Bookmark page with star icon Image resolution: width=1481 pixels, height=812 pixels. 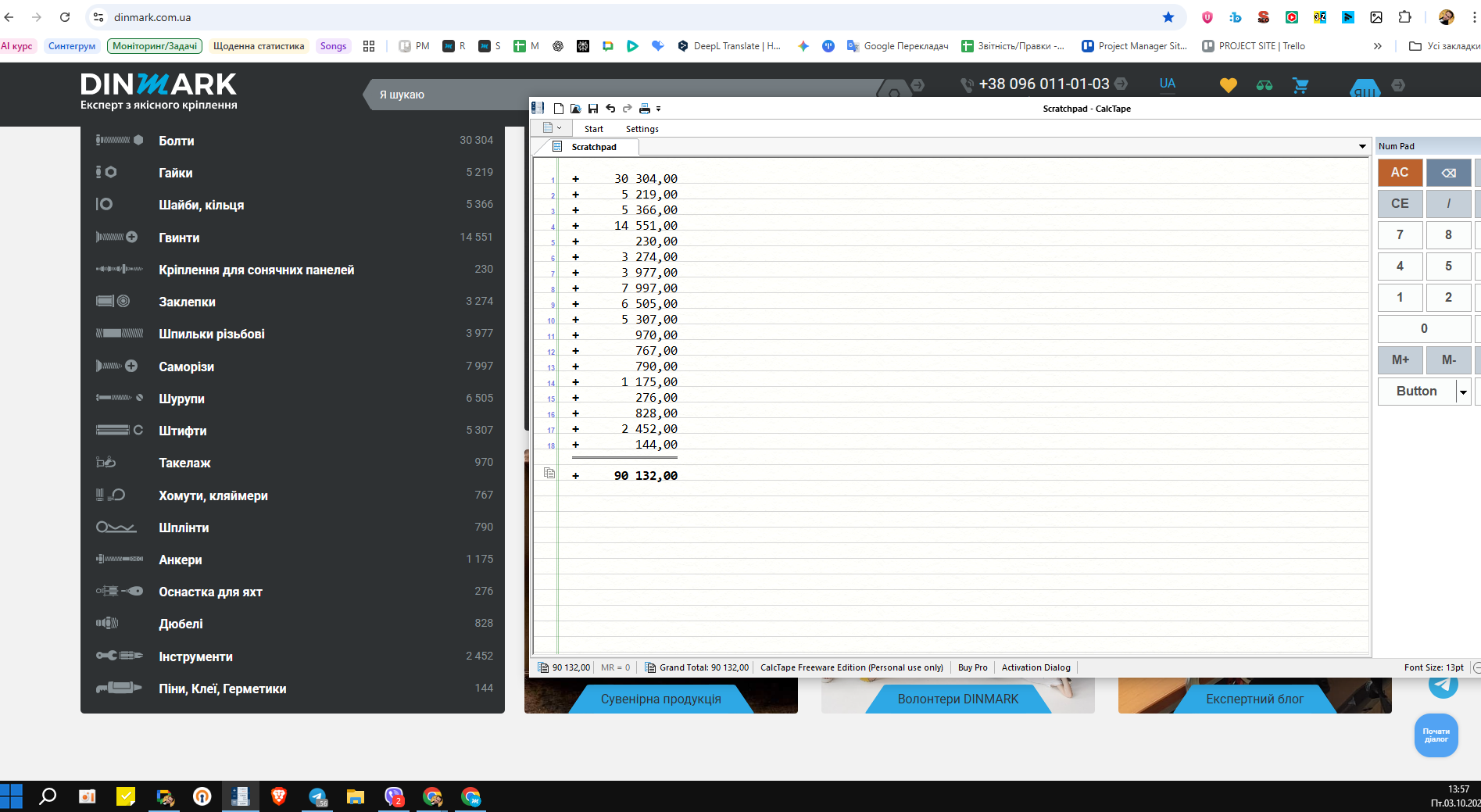pos(1168,17)
